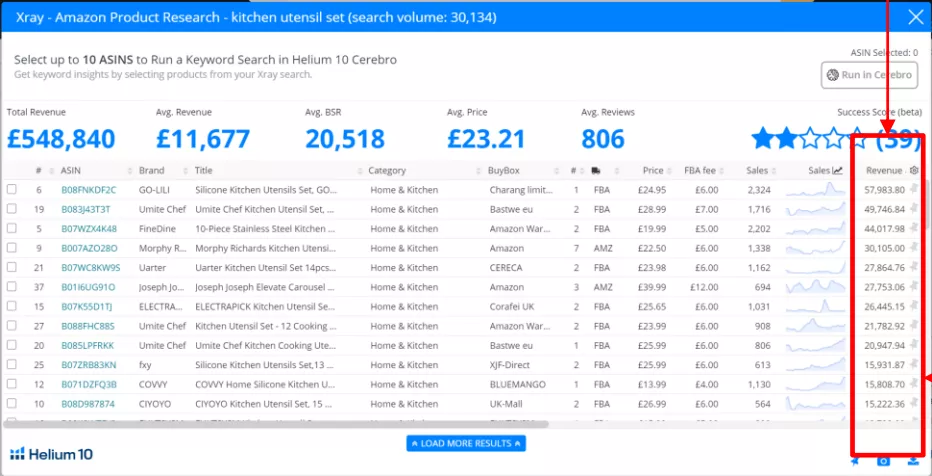The height and width of the screenshot is (476, 932).
Task: Pin the GO-LILI product row
Action: click(x=913, y=189)
